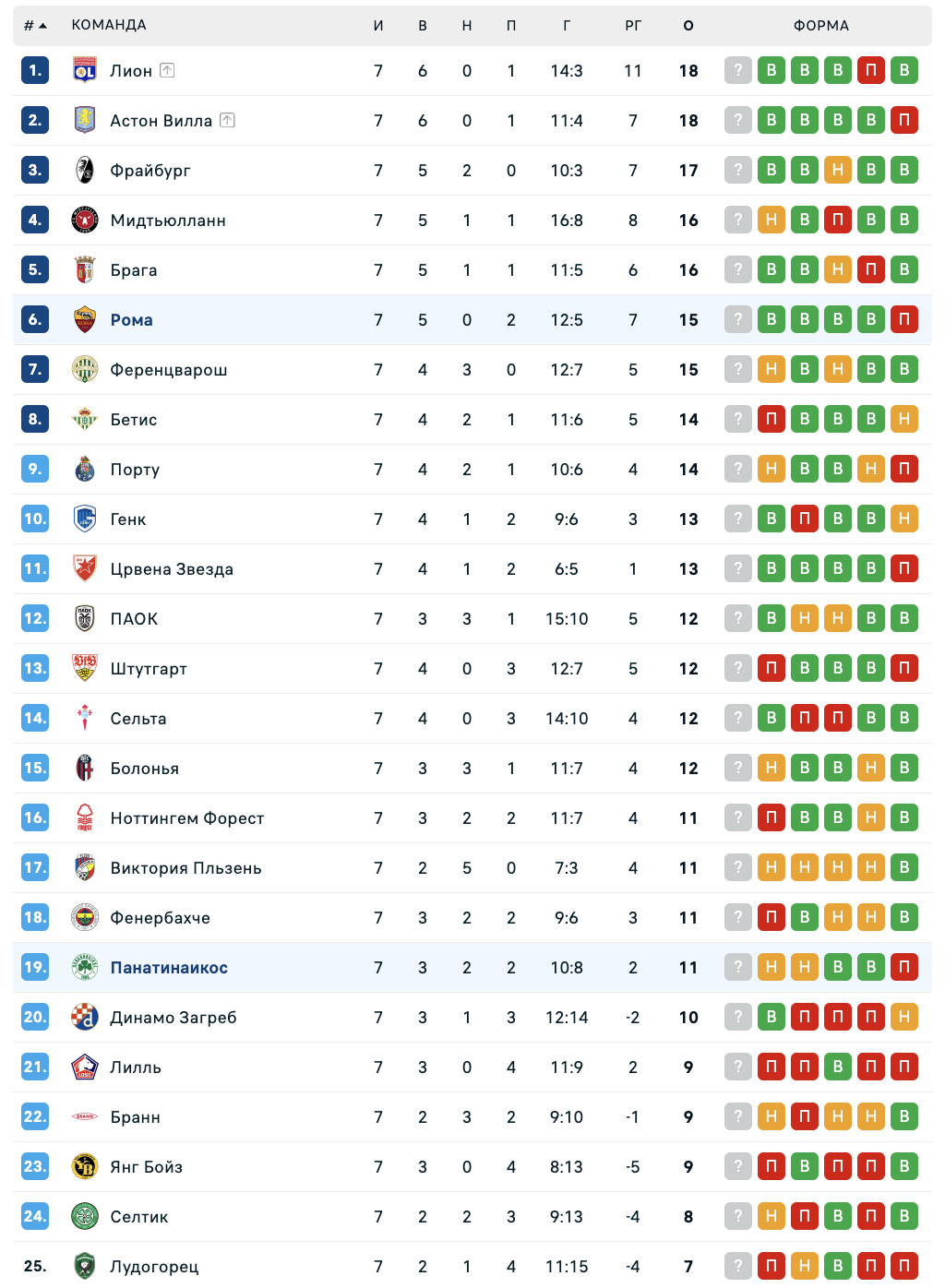945x1288 pixels.
Task: Click the ФОРМА column header
Action: 821,26
